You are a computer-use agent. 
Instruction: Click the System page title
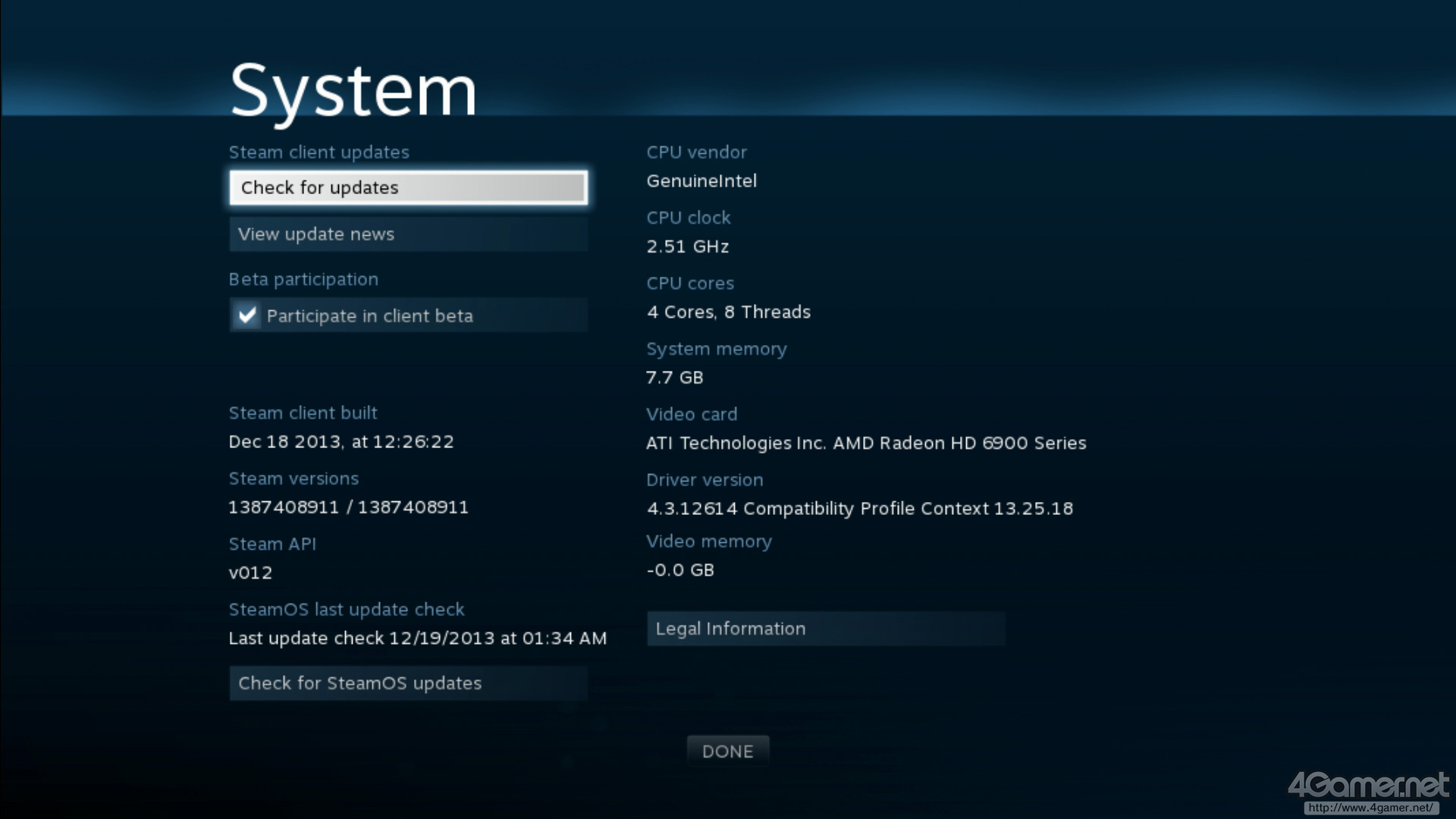353,91
